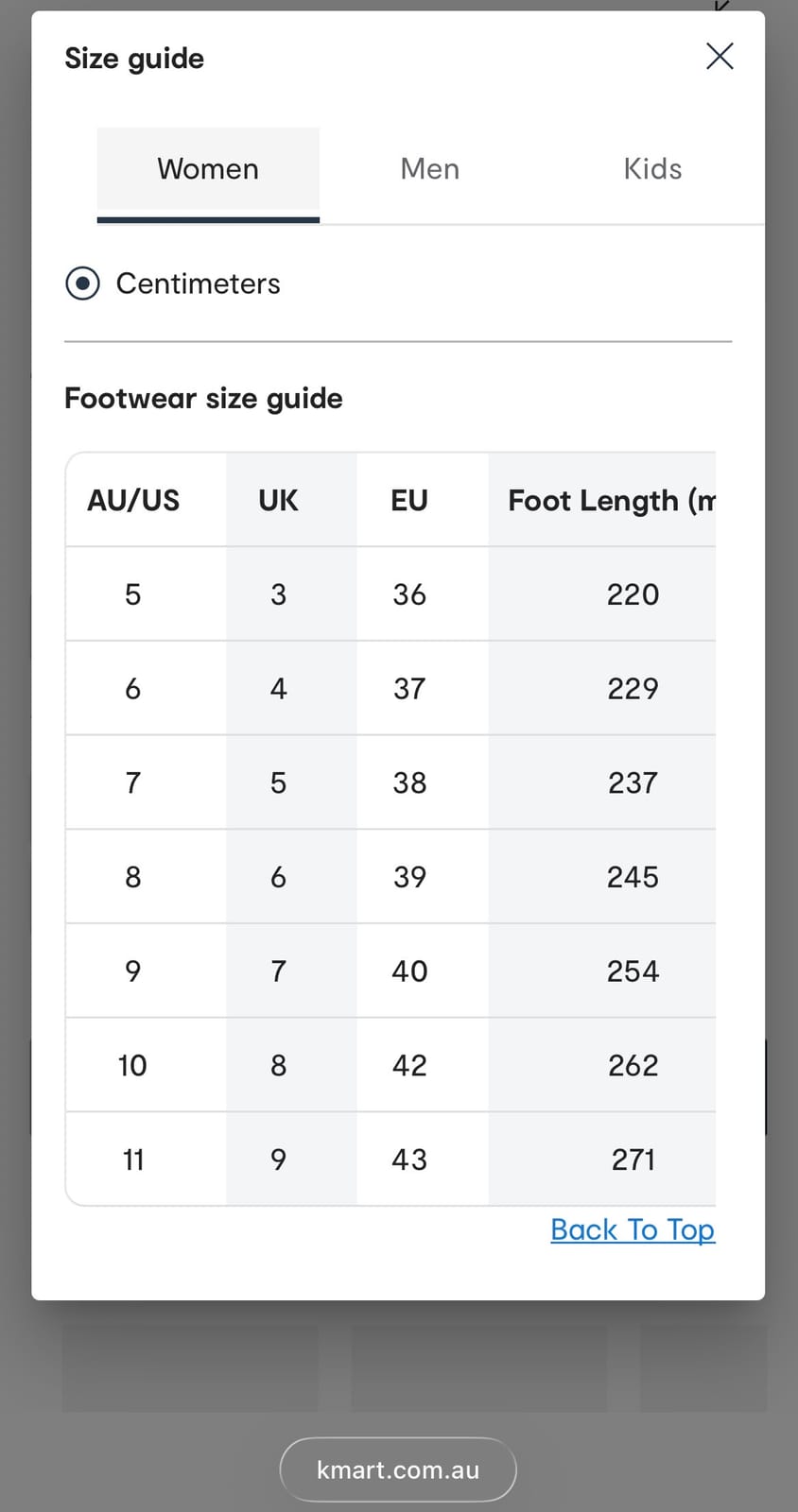
Task: Click the UK column header
Action: coord(278,500)
